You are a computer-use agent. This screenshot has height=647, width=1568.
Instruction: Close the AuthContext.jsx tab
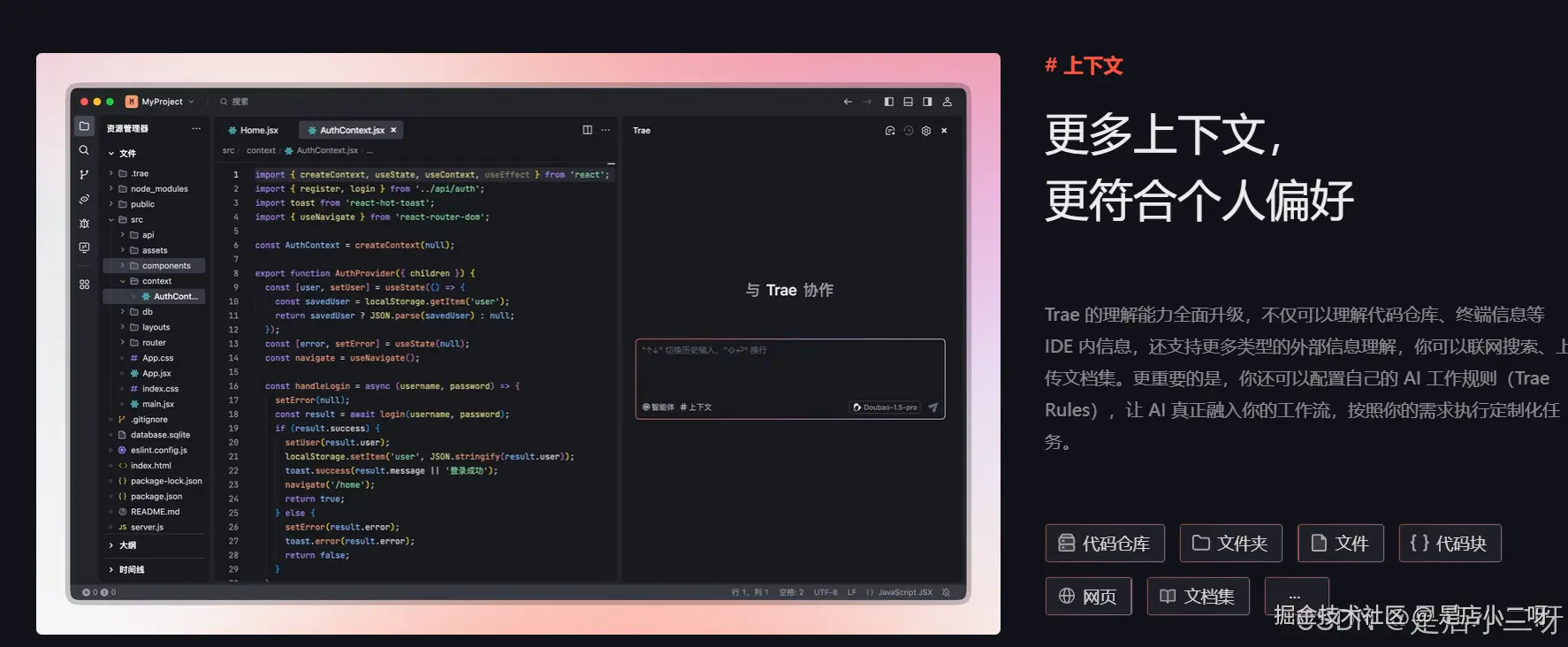point(393,130)
